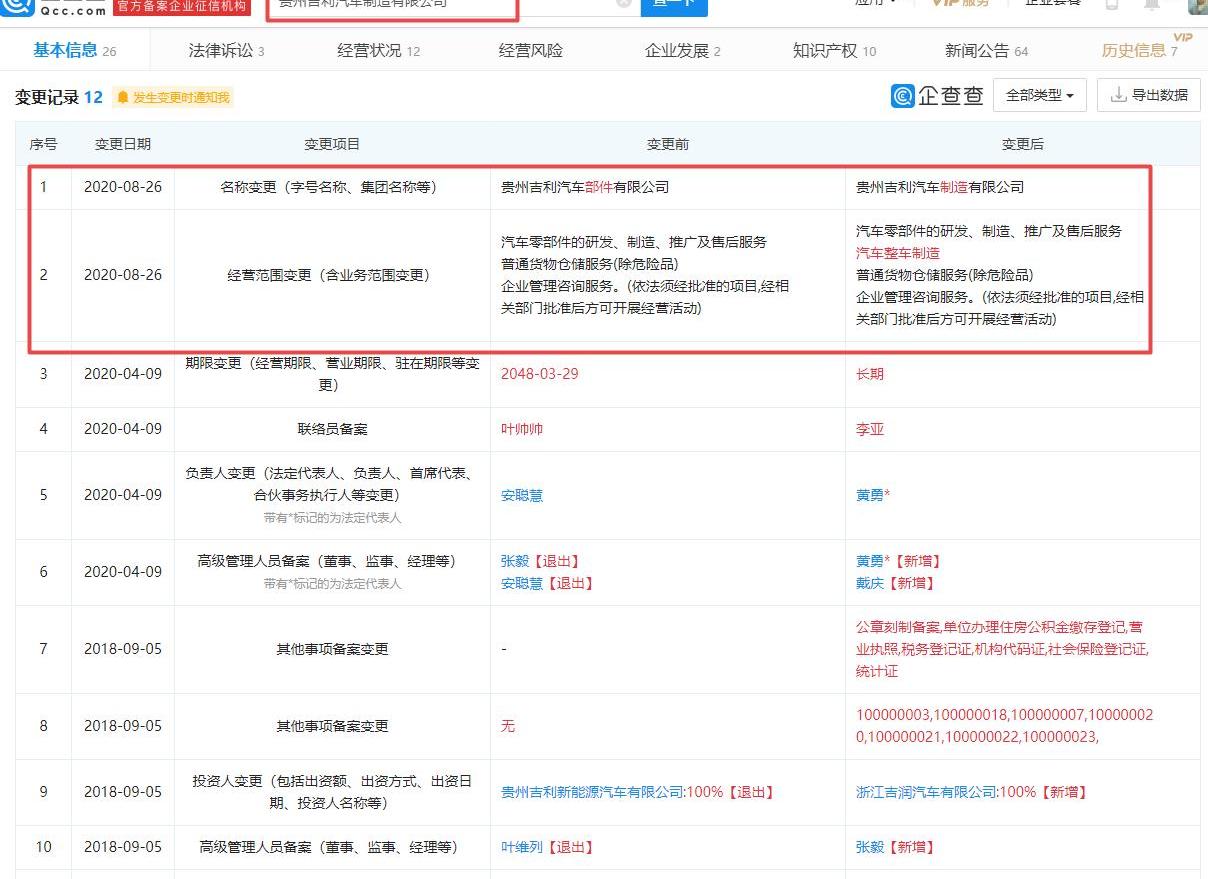
Task: Open the 基本信息 tab
Action: (x=74, y=50)
